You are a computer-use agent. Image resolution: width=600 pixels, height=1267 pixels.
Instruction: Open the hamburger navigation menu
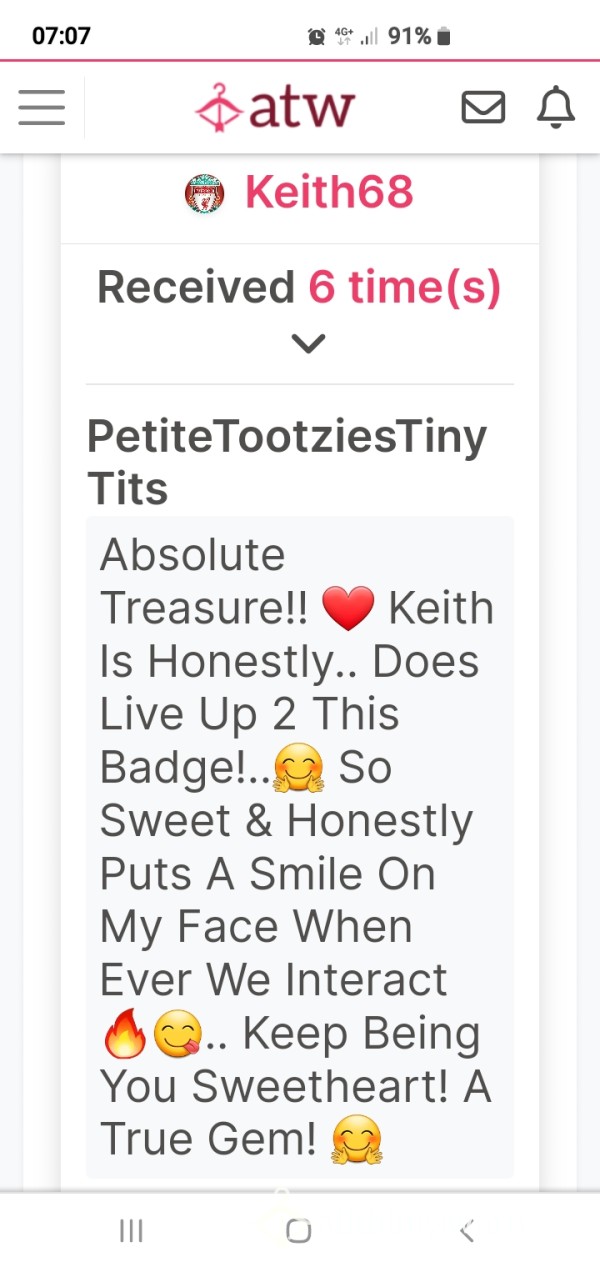tap(42, 107)
